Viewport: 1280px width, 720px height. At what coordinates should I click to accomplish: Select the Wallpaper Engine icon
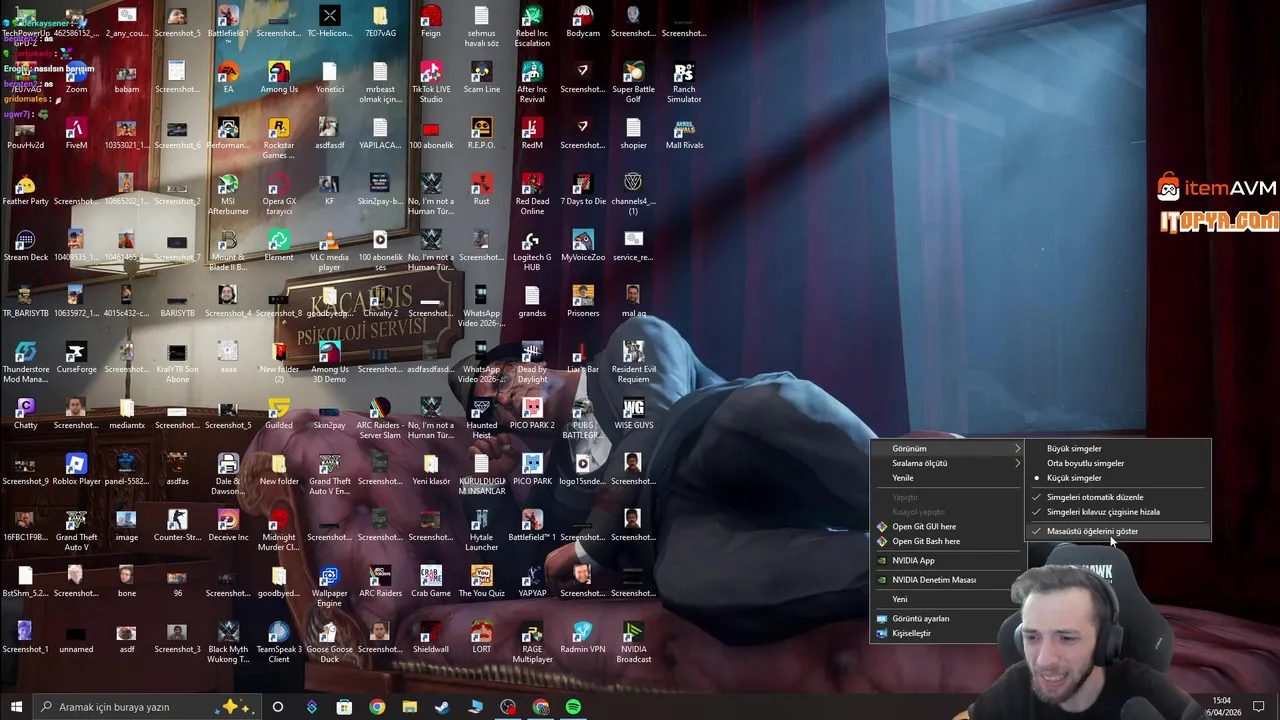[330, 585]
